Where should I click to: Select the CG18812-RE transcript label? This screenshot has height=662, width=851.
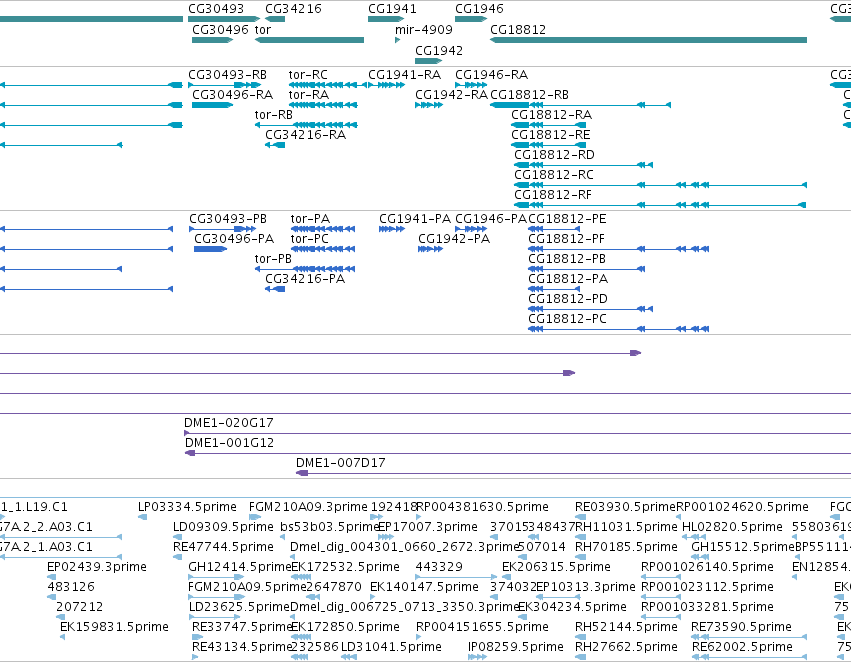[551, 134]
